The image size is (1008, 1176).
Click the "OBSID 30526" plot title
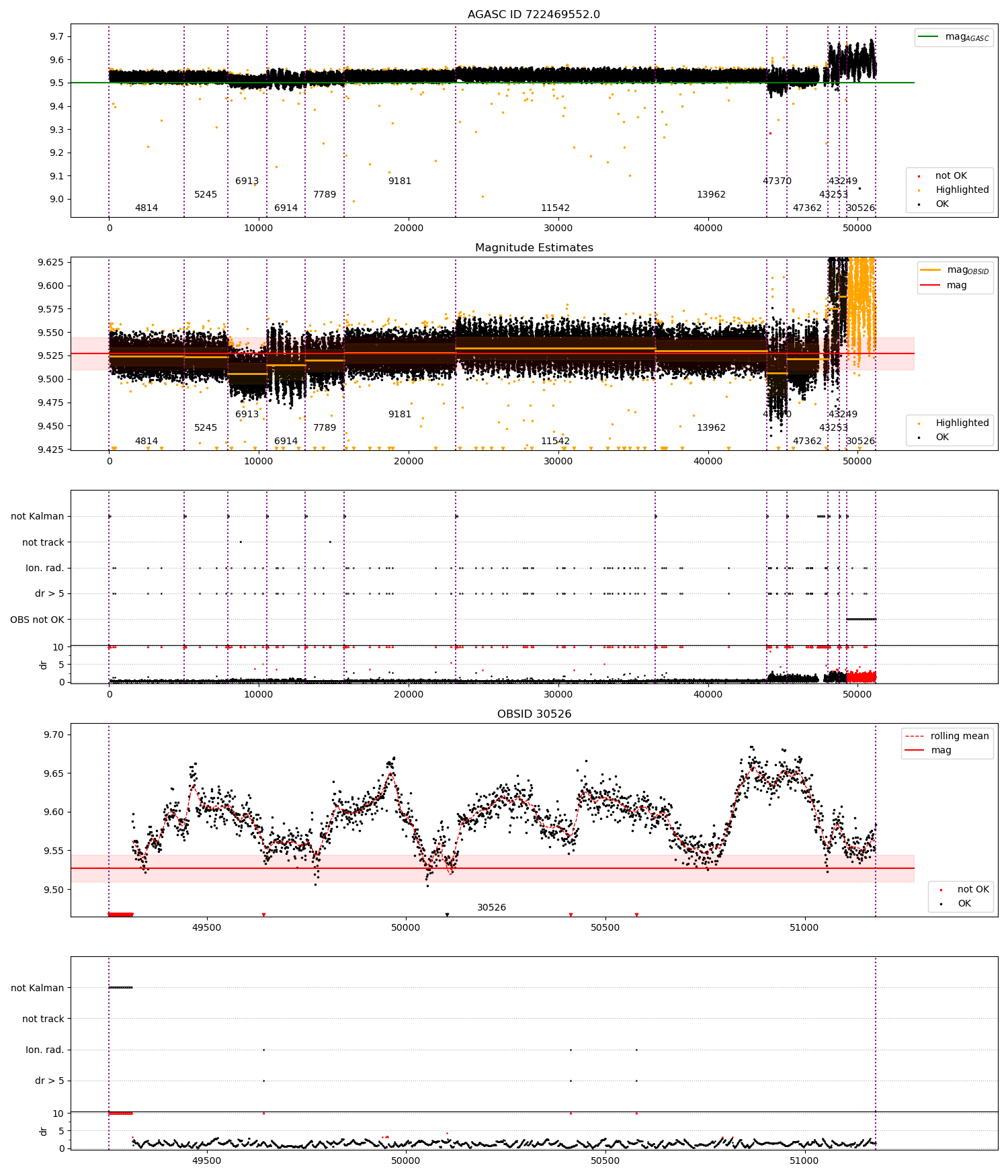point(534,714)
